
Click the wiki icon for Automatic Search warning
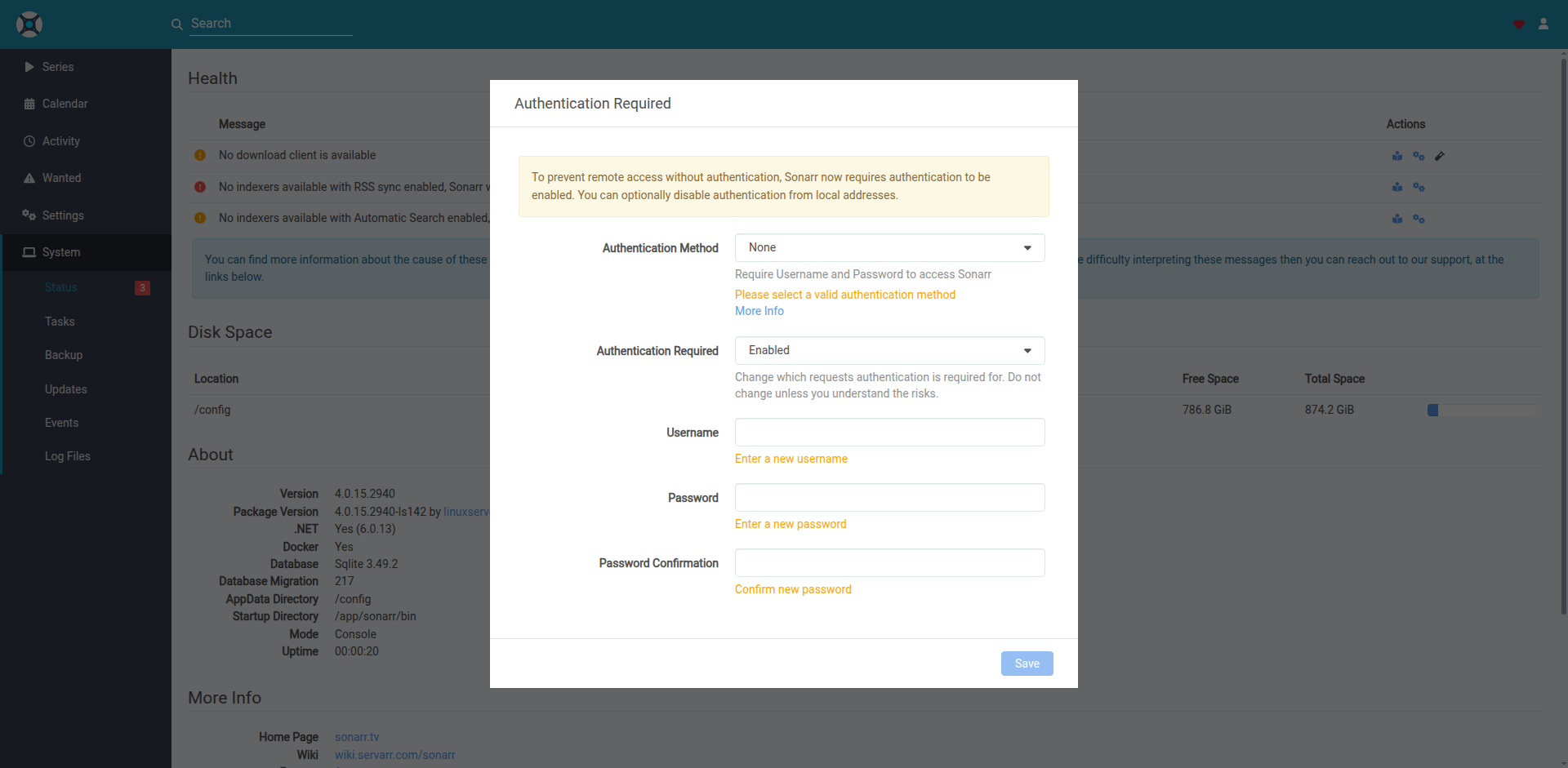point(1397,219)
